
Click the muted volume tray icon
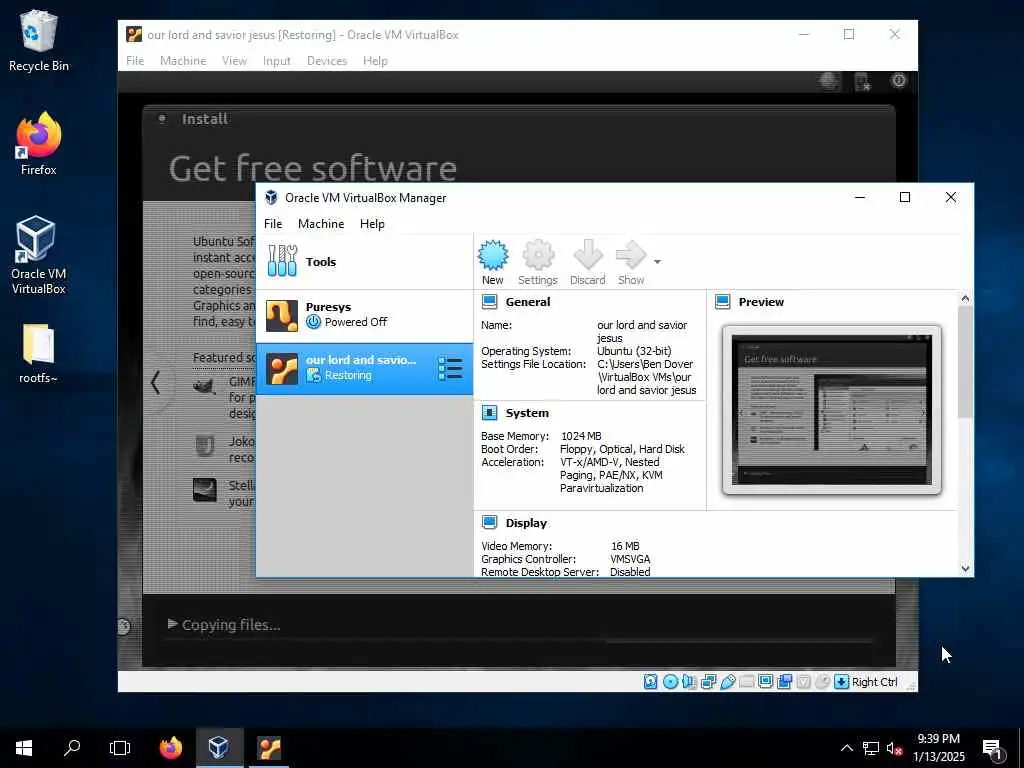pos(894,748)
